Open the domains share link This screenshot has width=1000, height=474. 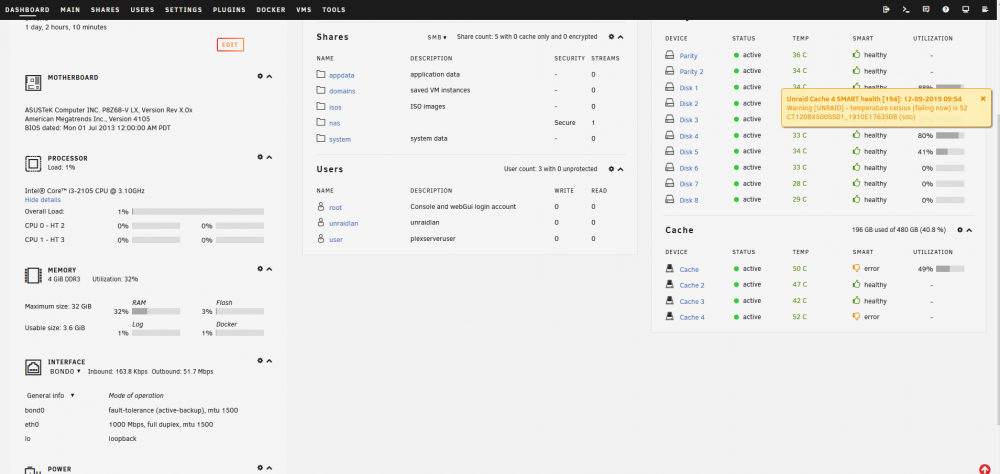tap(342, 91)
